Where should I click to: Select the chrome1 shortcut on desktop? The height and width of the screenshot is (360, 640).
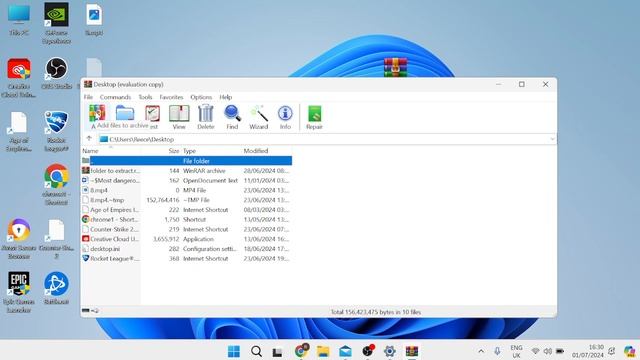(x=56, y=184)
